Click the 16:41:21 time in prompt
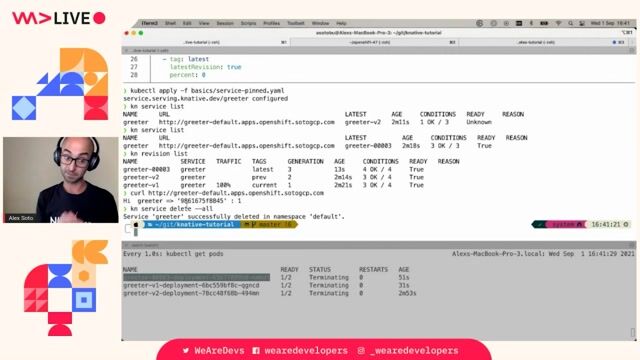640x360 pixels. (x=606, y=224)
